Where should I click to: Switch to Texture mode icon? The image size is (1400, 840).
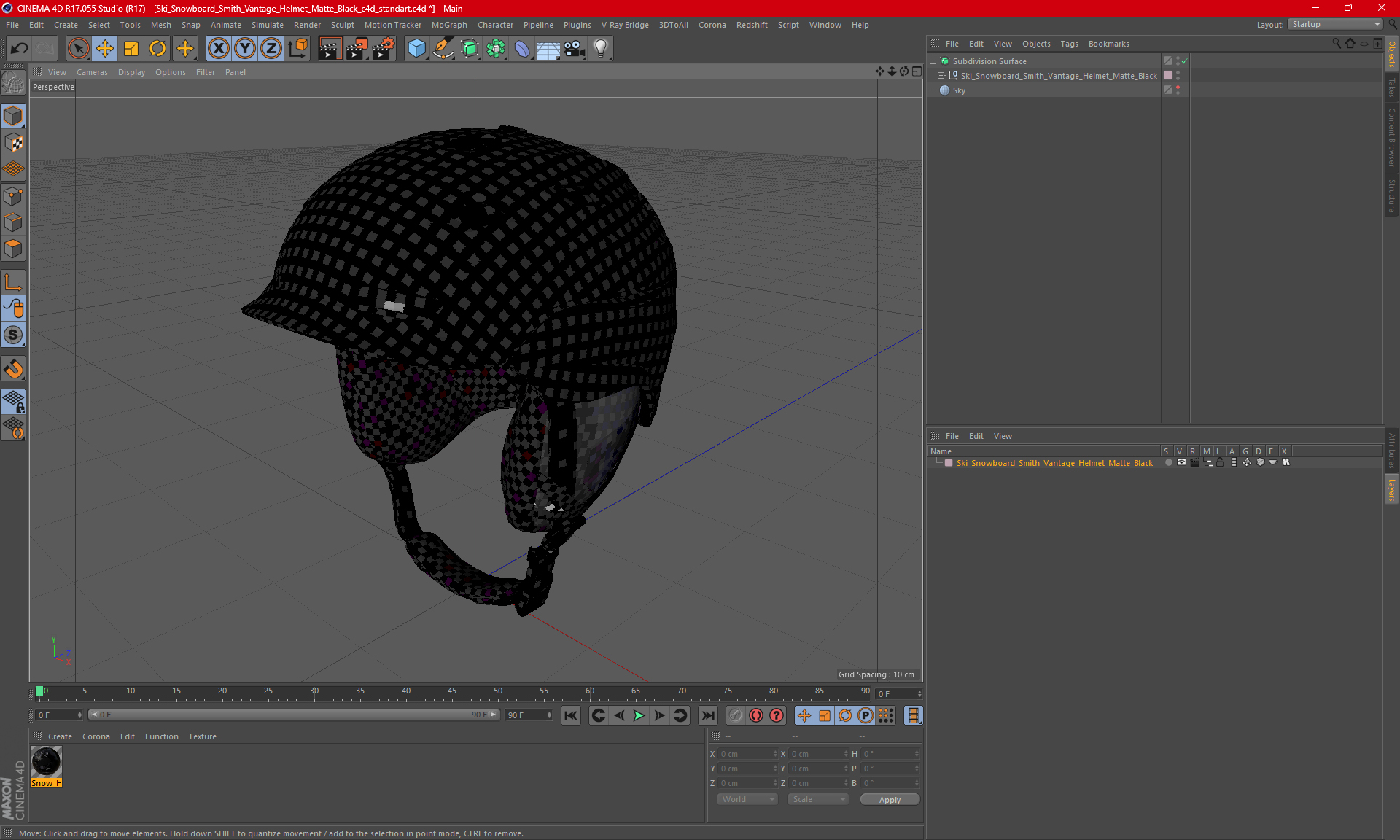click(13, 143)
